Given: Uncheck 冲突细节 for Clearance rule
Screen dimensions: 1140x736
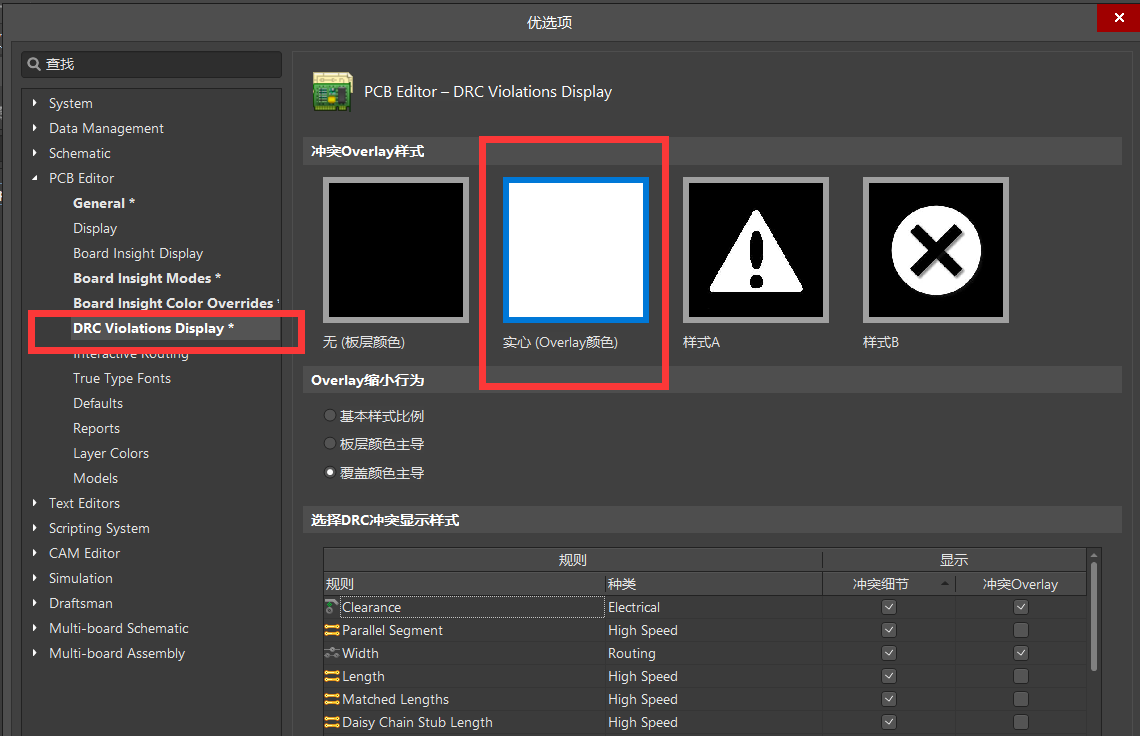Looking at the screenshot, I should (888, 606).
